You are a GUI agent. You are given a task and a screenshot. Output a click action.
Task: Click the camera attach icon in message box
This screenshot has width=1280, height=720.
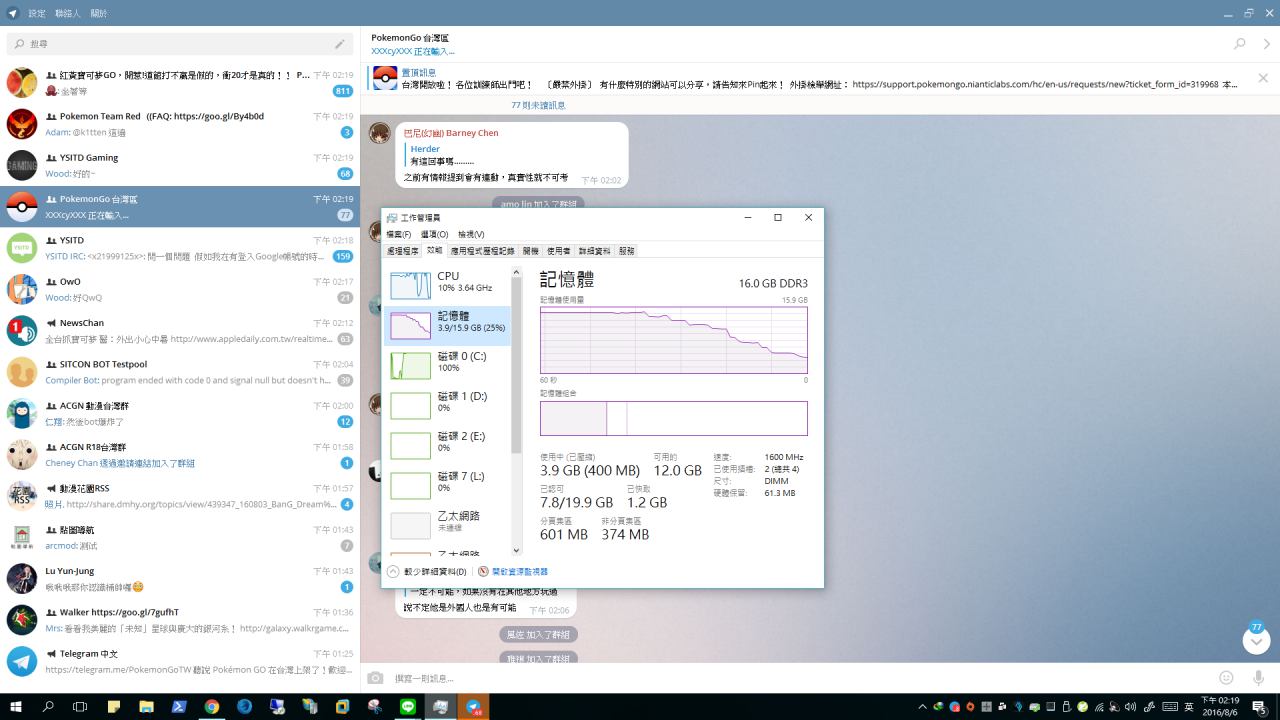pyautogui.click(x=375, y=678)
